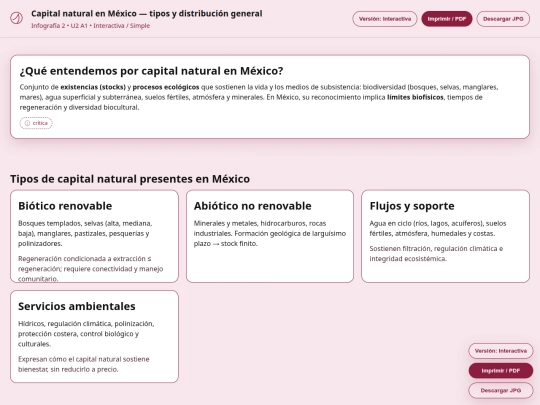This screenshot has height=405, width=540.
Task: Click the floating Imprimir / PDF button
Action: point(500,371)
